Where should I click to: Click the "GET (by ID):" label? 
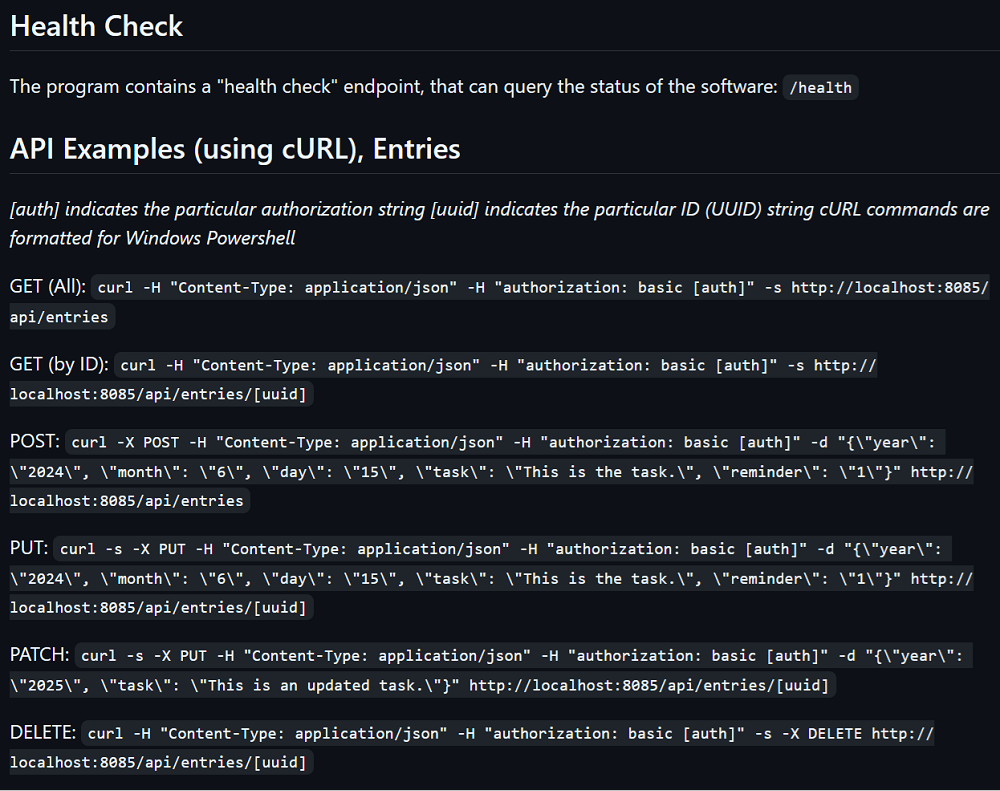pyautogui.click(x=59, y=365)
